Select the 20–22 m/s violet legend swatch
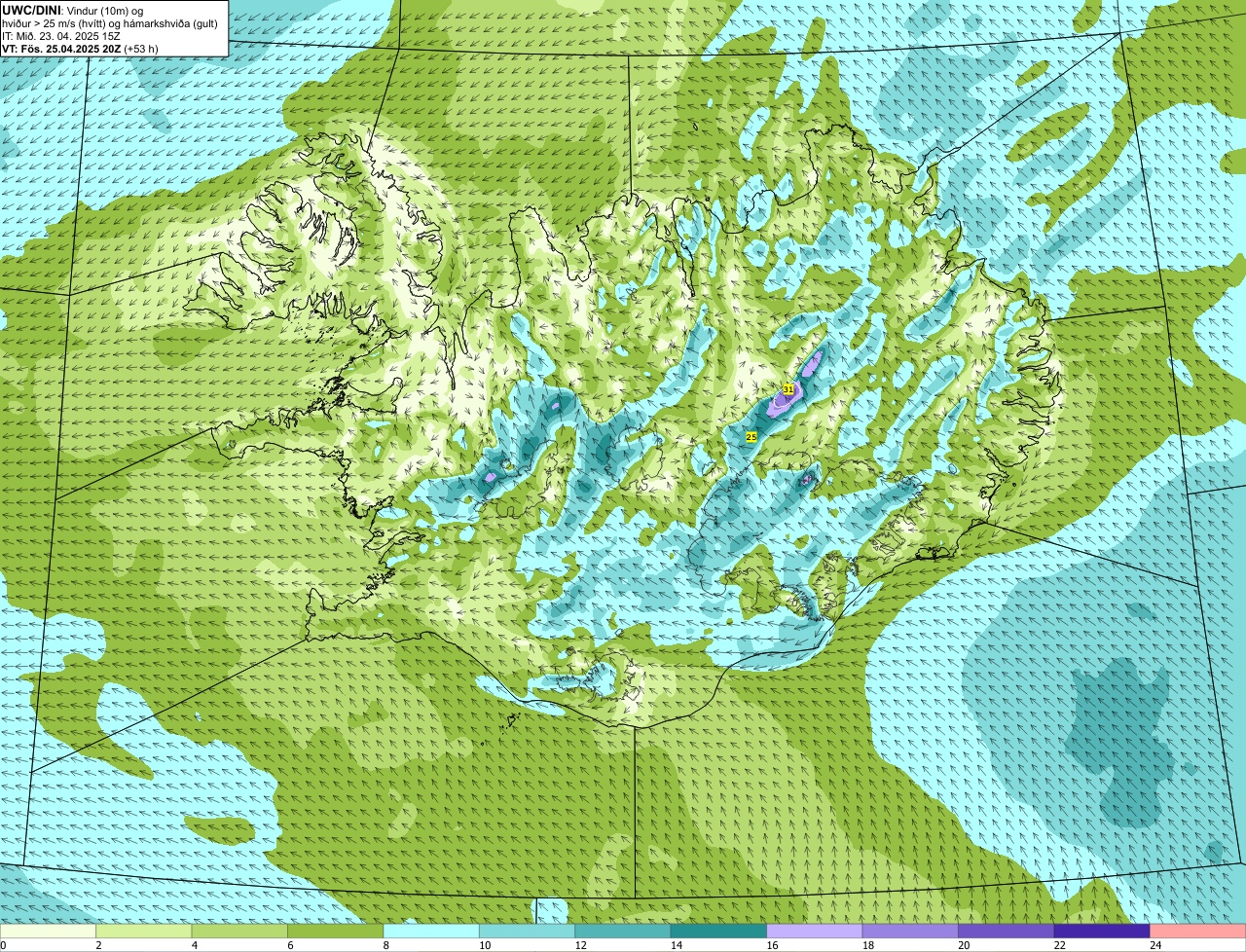Image resolution: width=1246 pixels, height=952 pixels. (x=1008, y=931)
